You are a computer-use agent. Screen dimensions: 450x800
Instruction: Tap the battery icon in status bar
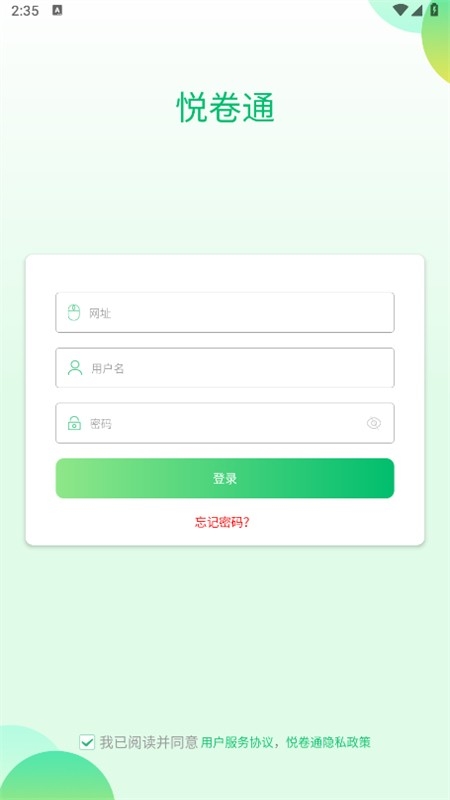(434, 10)
